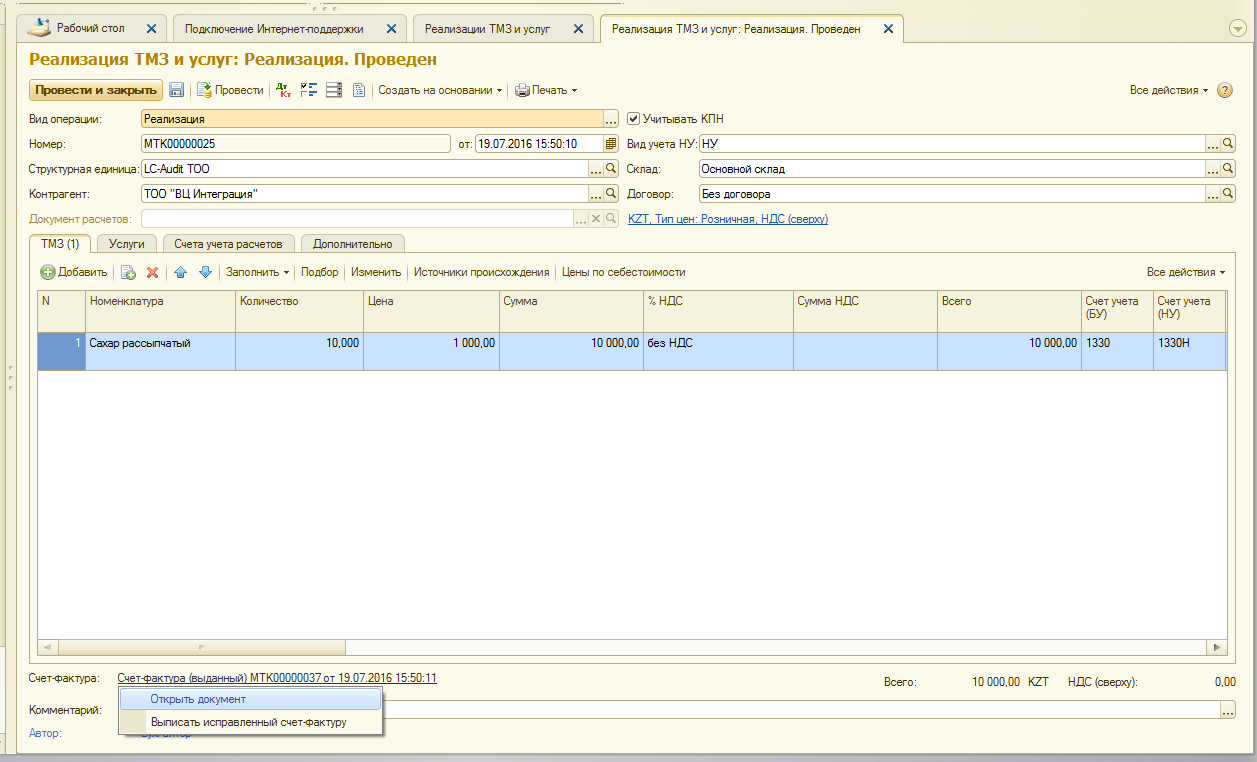Open the calendar picker for the date
The height and width of the screenshot is (762, 1257).
[x=611, y=144]
